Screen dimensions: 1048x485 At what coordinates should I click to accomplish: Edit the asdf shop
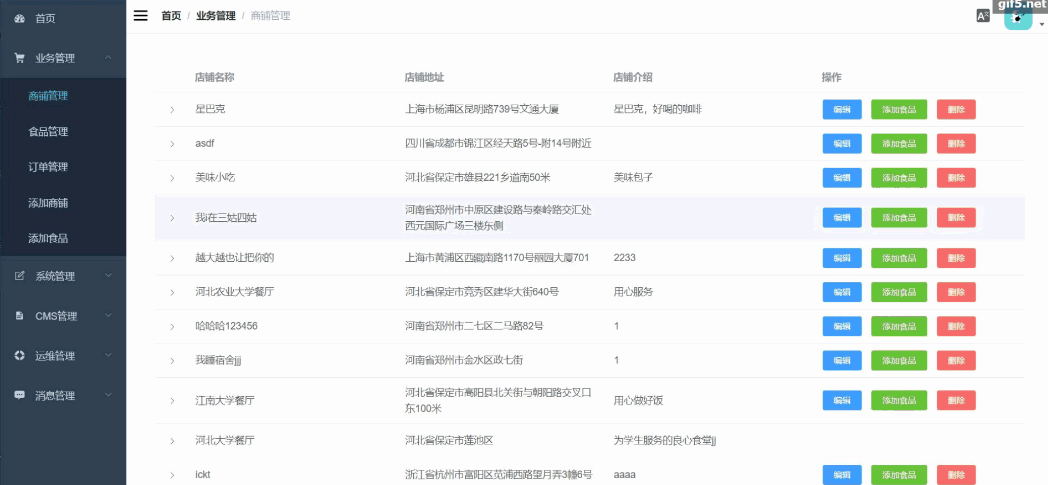tap(841, 144)
